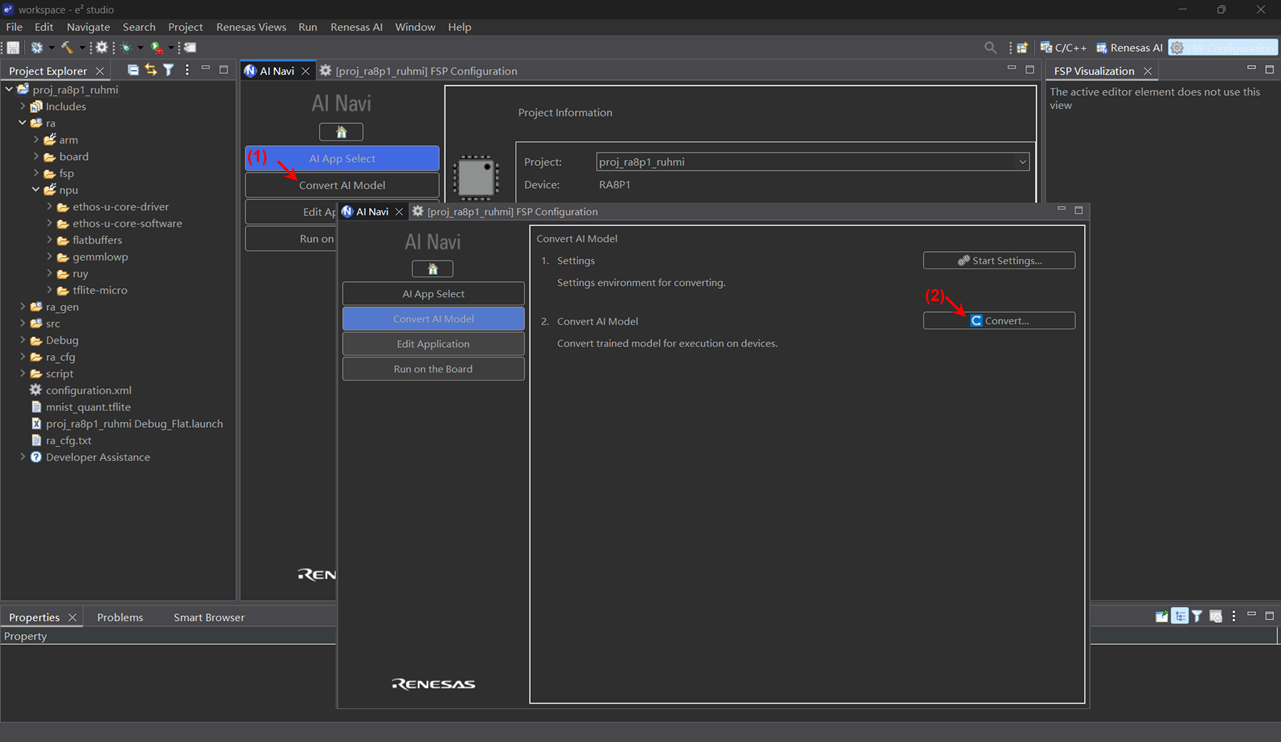This screenshot has height=742, width=1281.
Task: Expand the Developer Assistance node
Action: click(22, 457)
